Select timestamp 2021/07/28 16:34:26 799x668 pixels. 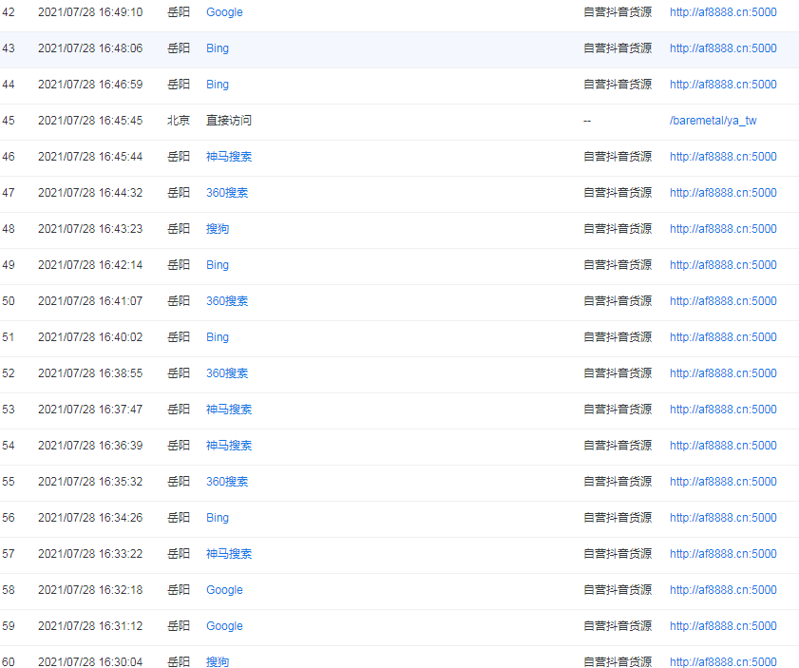click(x=90, y=518)
